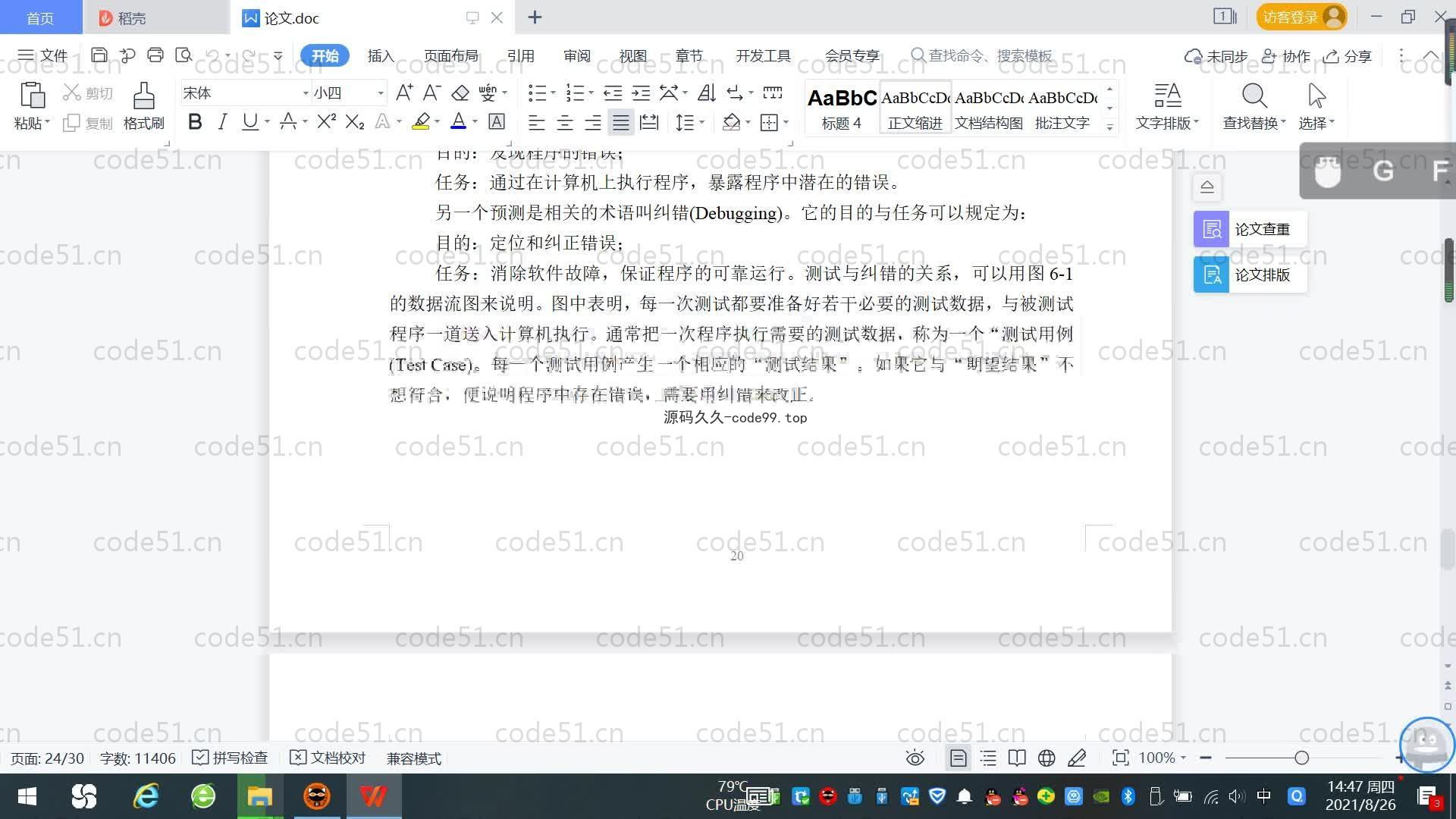The height and width of the screenshot is (819, 1456).
Task: Click the print icon in quick toolbar
Action: 155,55
